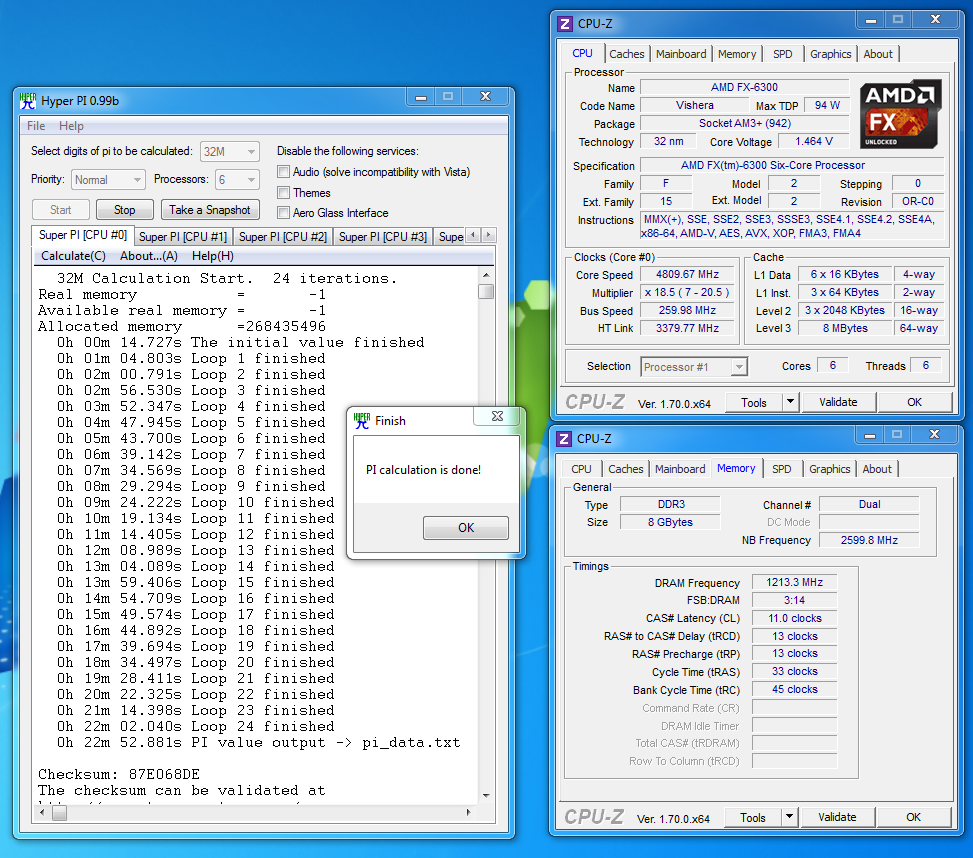Click the log vertical scrollbar thumb

[486, 291]
